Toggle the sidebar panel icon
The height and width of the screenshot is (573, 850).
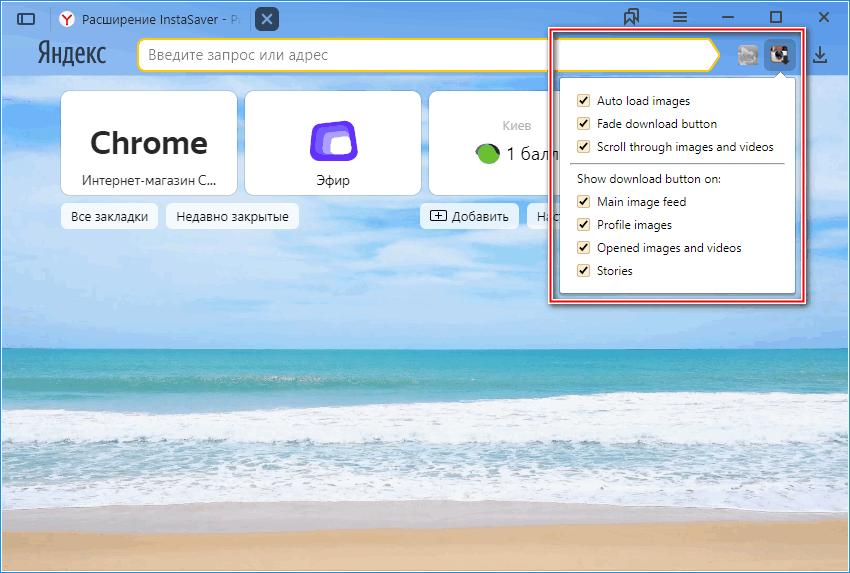(27, 19)
